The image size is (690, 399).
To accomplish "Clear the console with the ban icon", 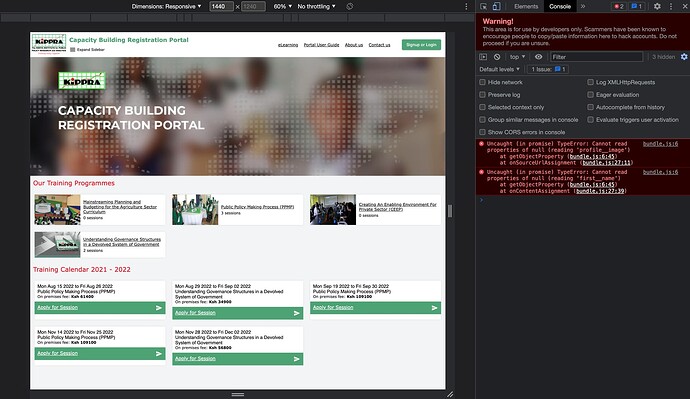I will (497, 57).
